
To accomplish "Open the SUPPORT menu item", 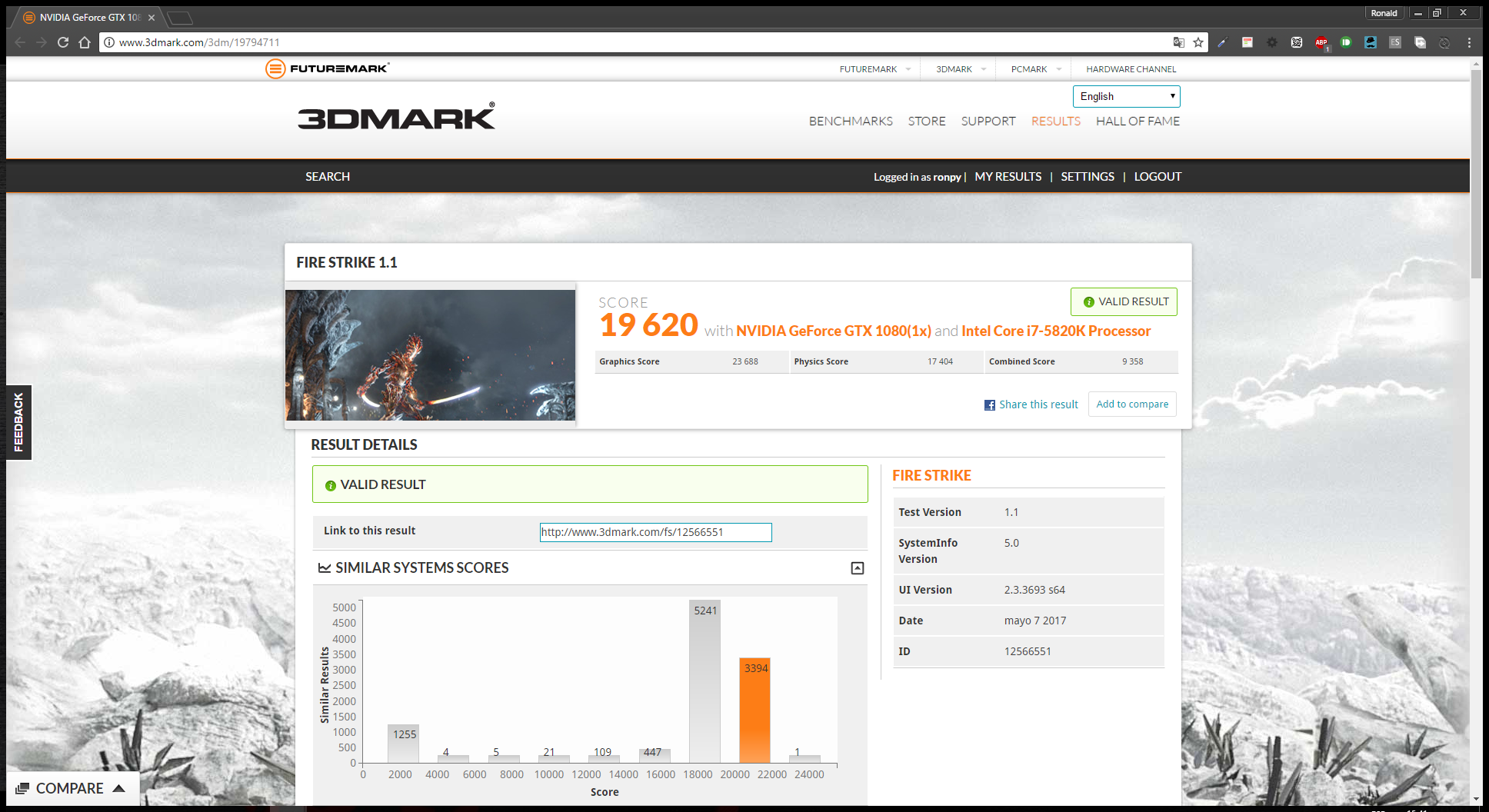I will [x=988, y=121].
